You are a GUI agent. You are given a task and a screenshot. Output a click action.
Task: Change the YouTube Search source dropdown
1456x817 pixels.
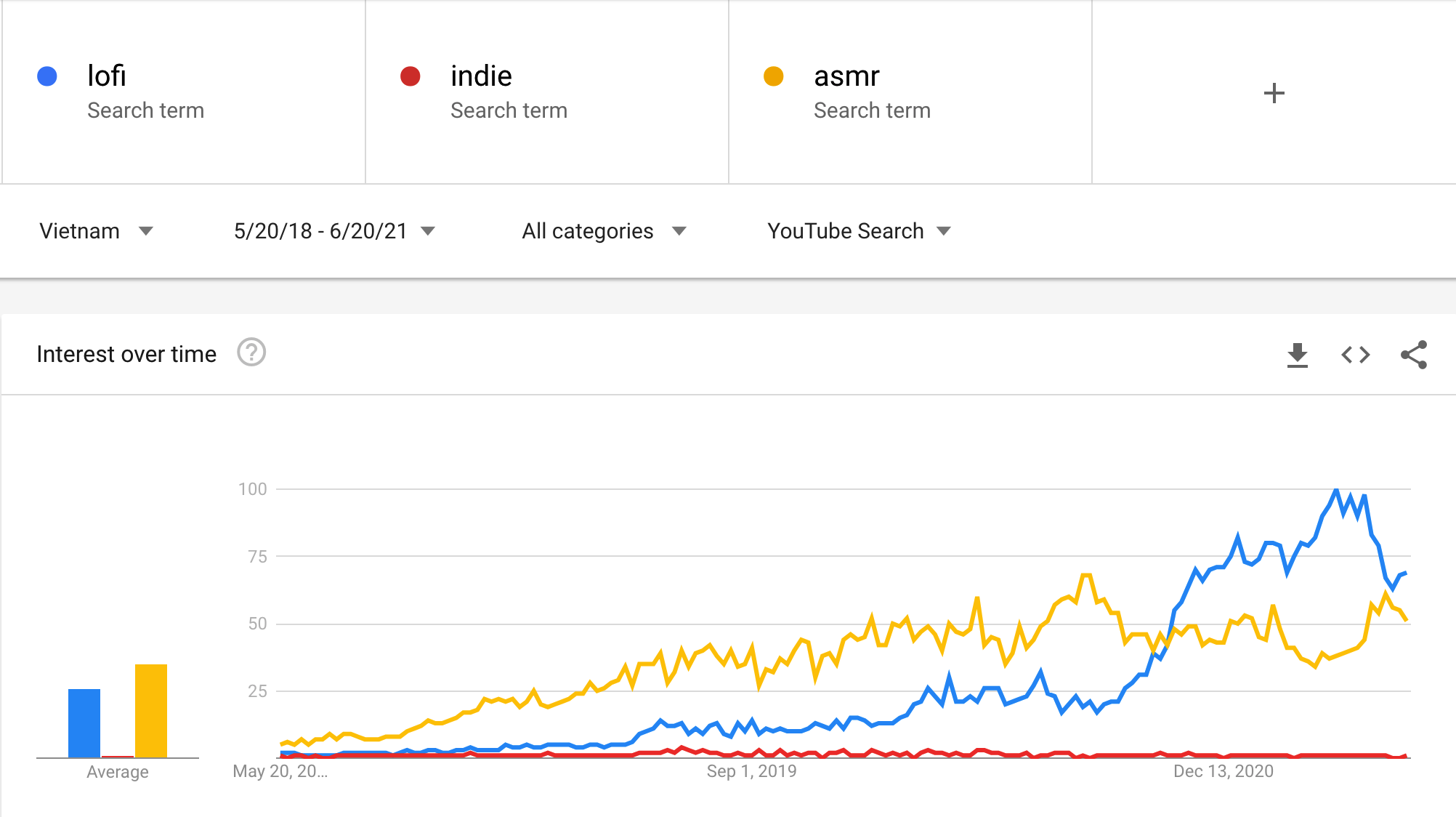click(x=859, y=231)
